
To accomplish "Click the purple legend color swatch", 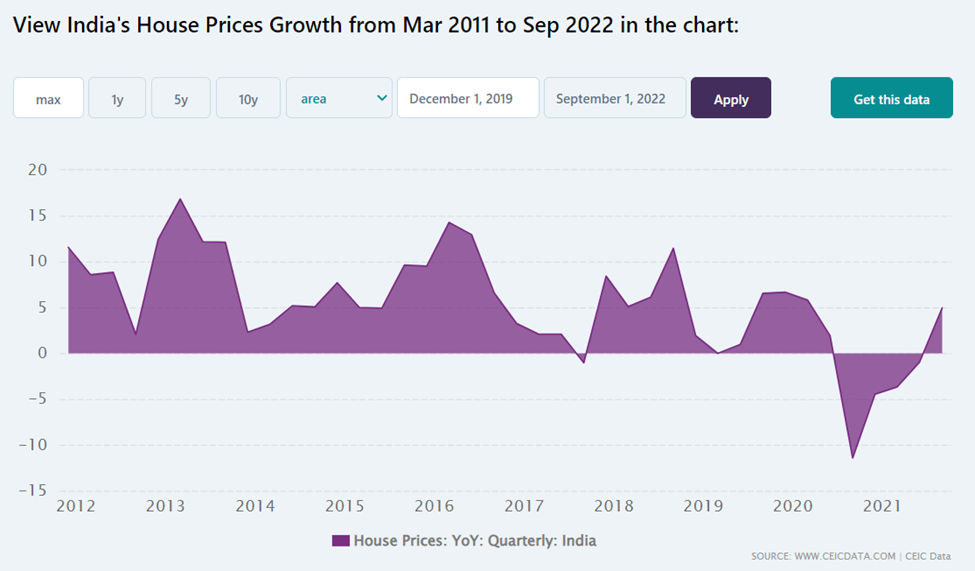I will [x=340, y=541].
